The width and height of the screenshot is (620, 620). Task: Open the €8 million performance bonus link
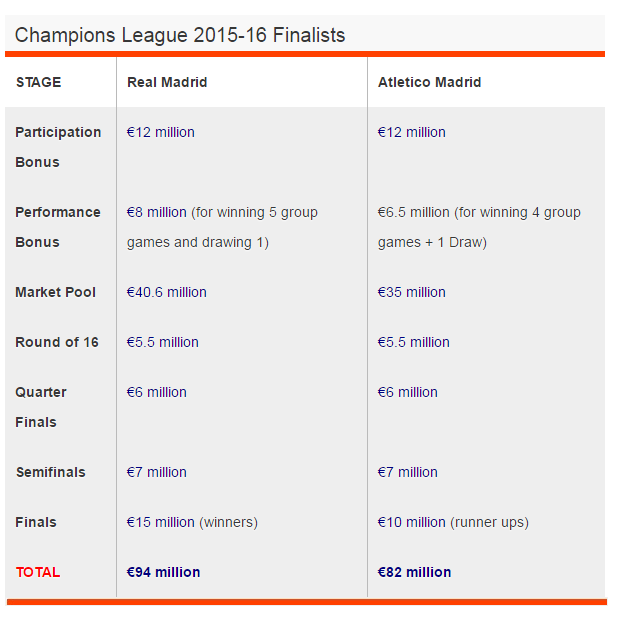pyautogui.click(x=157, y=212)
